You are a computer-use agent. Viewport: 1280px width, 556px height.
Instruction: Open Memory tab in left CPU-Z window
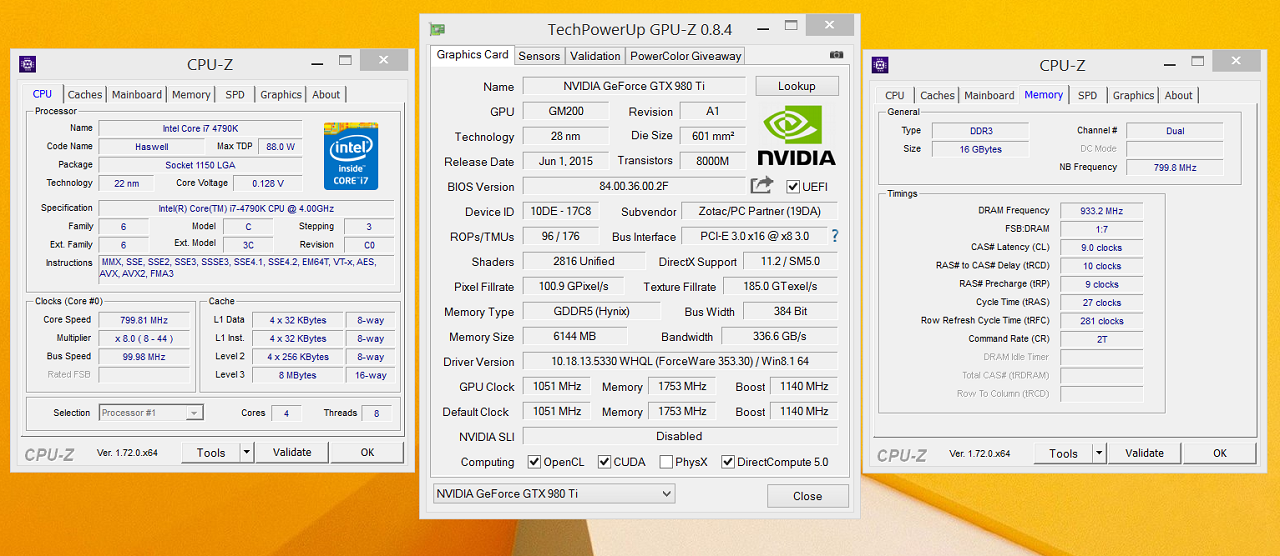[x=191, y=94]
